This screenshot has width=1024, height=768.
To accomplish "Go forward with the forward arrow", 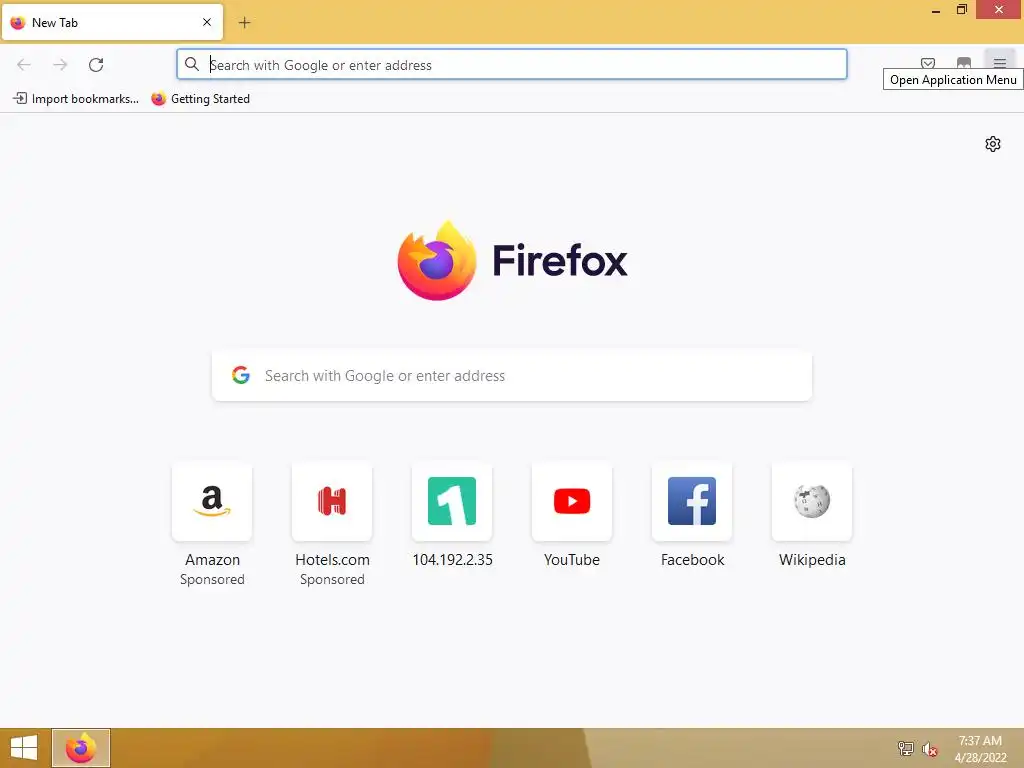I will (60, 65).
